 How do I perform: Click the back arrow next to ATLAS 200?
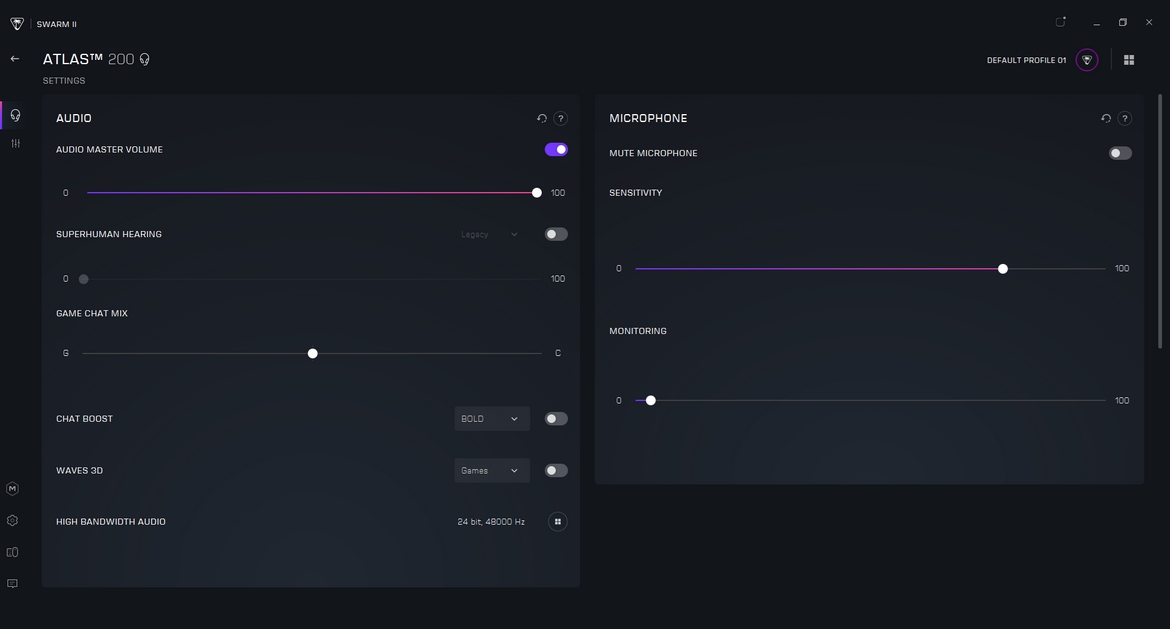click(x=15, y=59)
